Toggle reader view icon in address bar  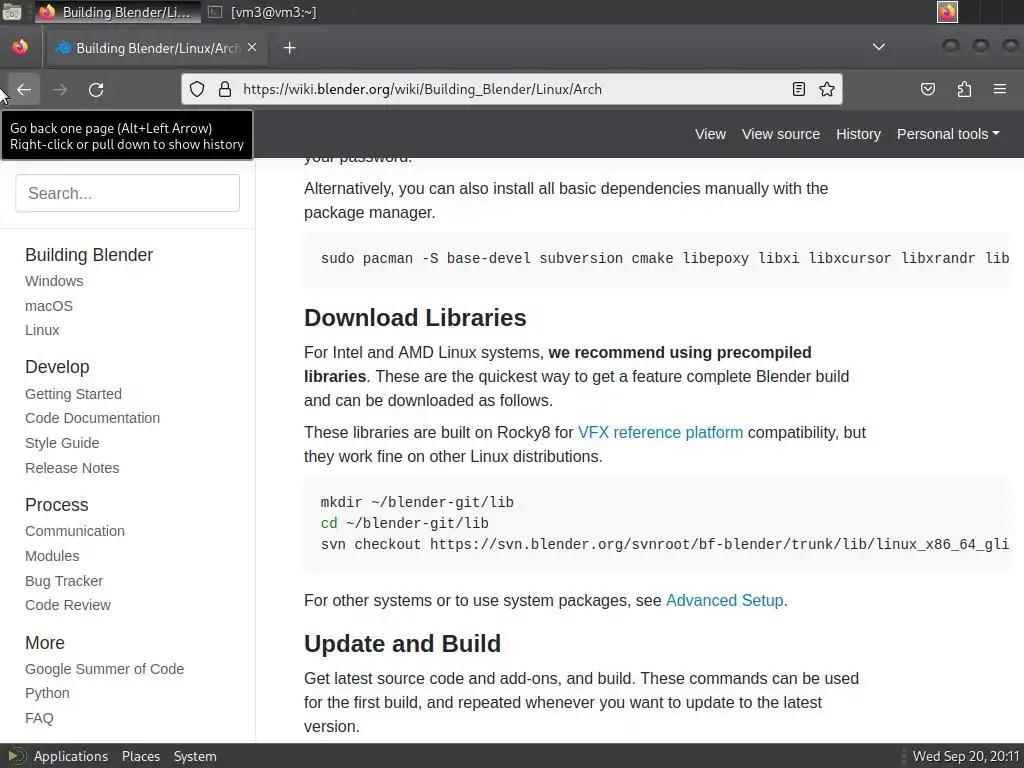[x=799, y=89]
